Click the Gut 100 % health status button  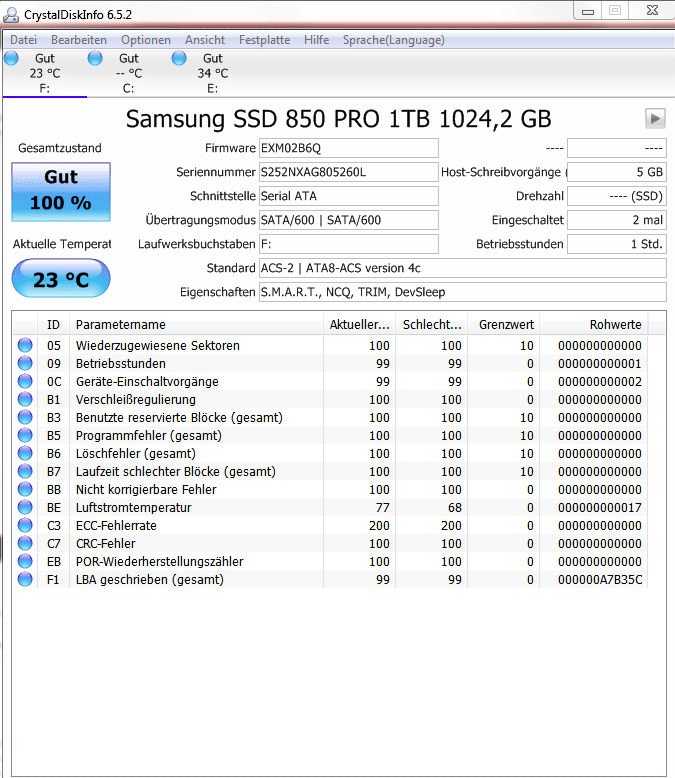click(61, 192)
